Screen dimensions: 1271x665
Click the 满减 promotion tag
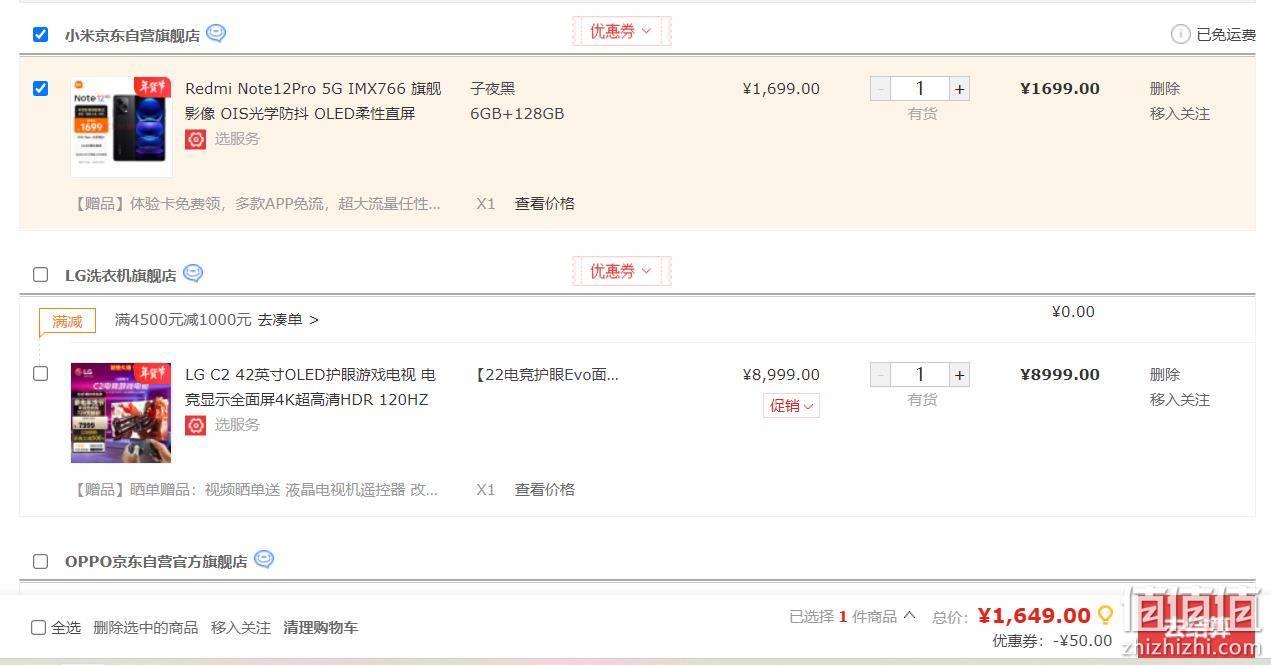point(67,321)
